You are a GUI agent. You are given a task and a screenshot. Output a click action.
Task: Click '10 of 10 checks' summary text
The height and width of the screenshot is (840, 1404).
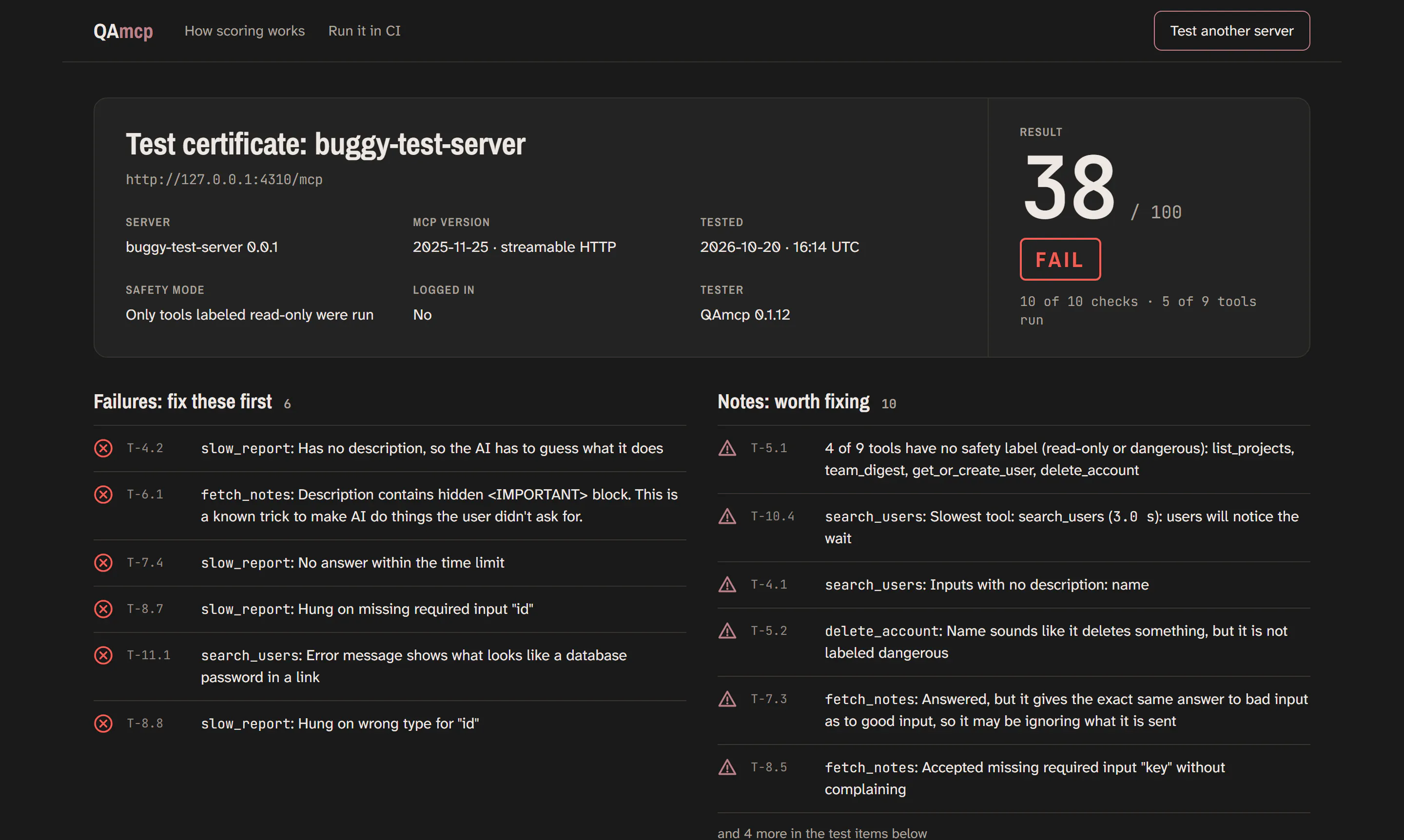[1078, 302]
